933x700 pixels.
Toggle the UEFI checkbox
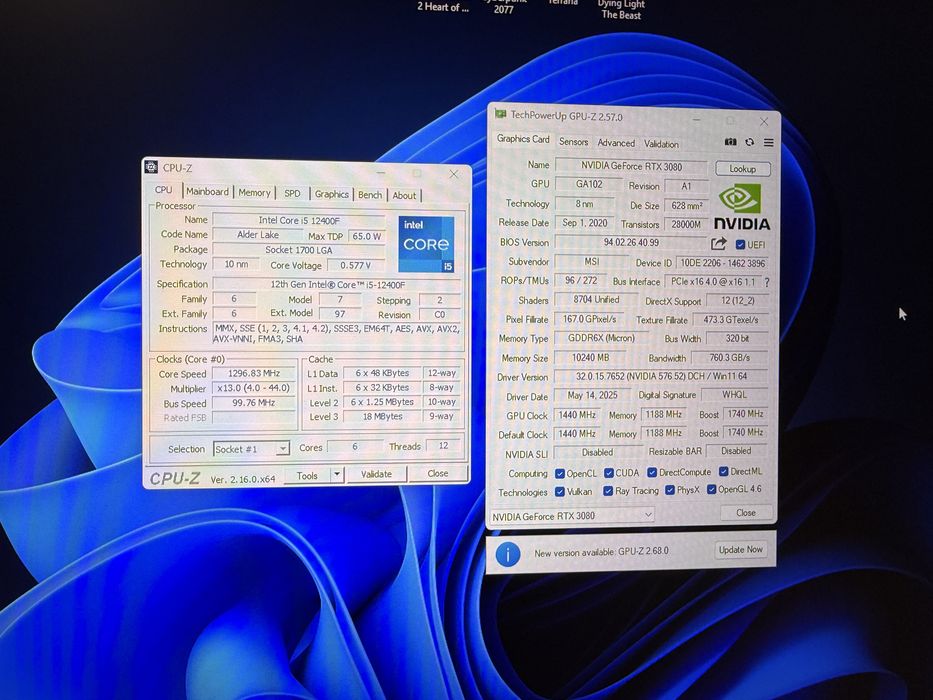pyautogui.click(x=740, y=245)
